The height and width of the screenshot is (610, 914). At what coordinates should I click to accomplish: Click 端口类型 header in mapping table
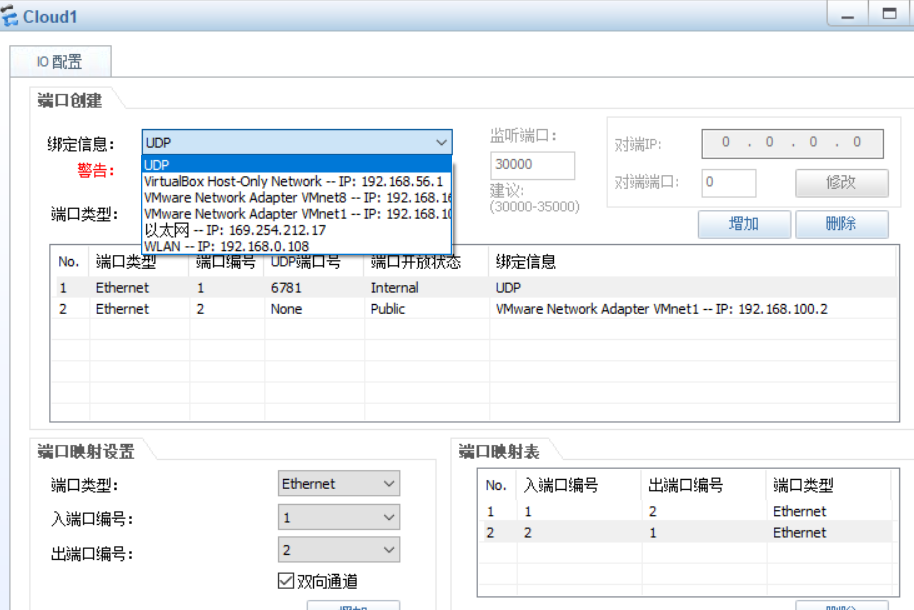click(829, 485)
